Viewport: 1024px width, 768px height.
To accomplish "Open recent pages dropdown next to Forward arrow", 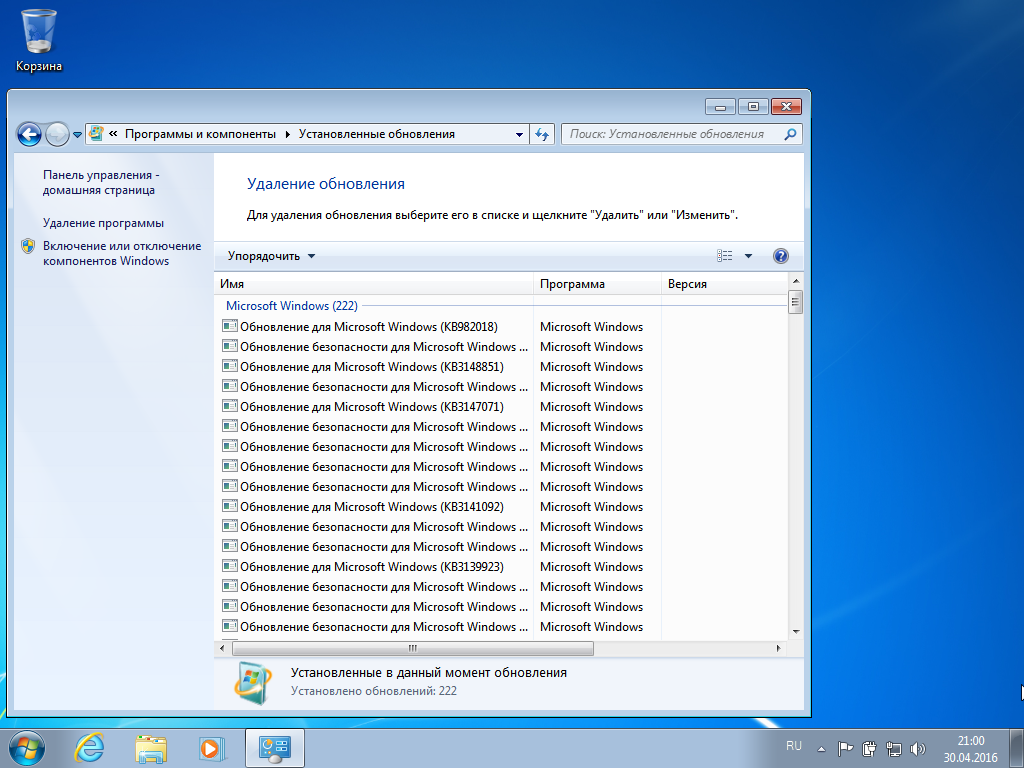I will click(77, 135).
